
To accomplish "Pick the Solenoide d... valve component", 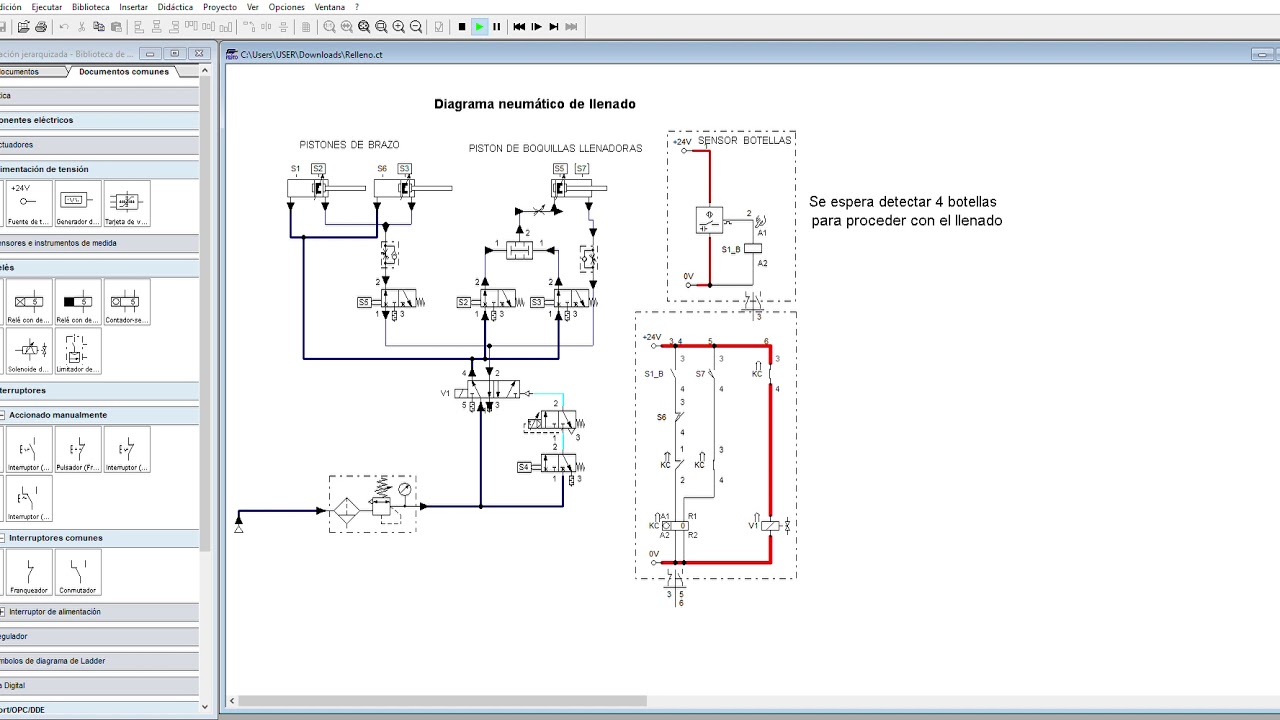I will point(28,351).
